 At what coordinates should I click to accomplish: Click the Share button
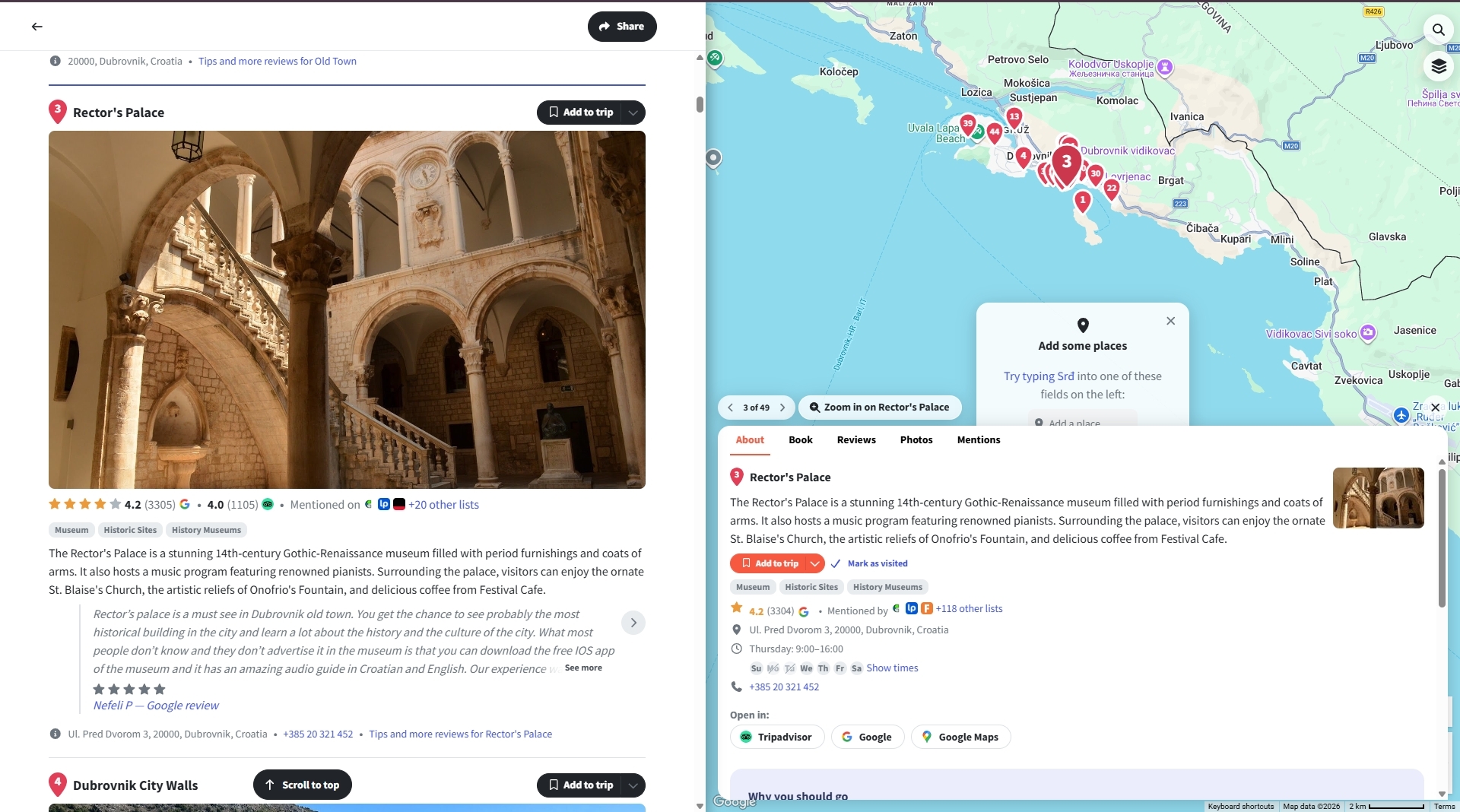click(x=621, y=27)
